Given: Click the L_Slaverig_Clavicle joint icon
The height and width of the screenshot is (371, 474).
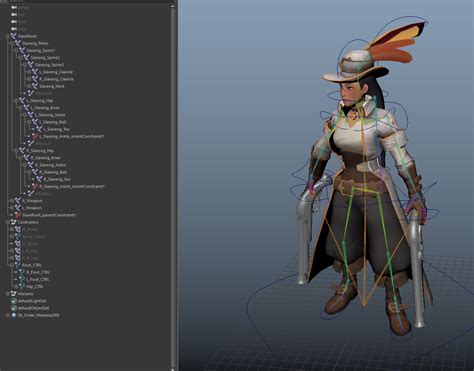Looking at the screenshot, I should tap(35, 72).
